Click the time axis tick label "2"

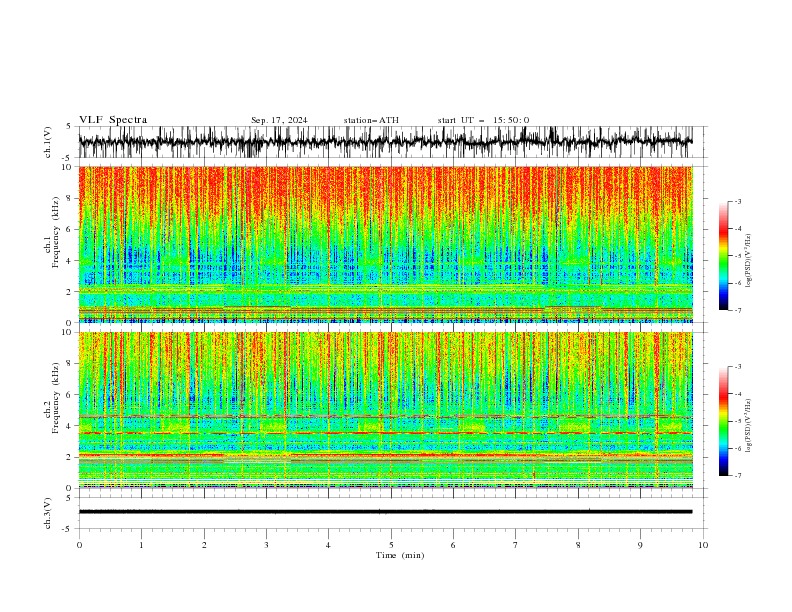tap(204, 545)
